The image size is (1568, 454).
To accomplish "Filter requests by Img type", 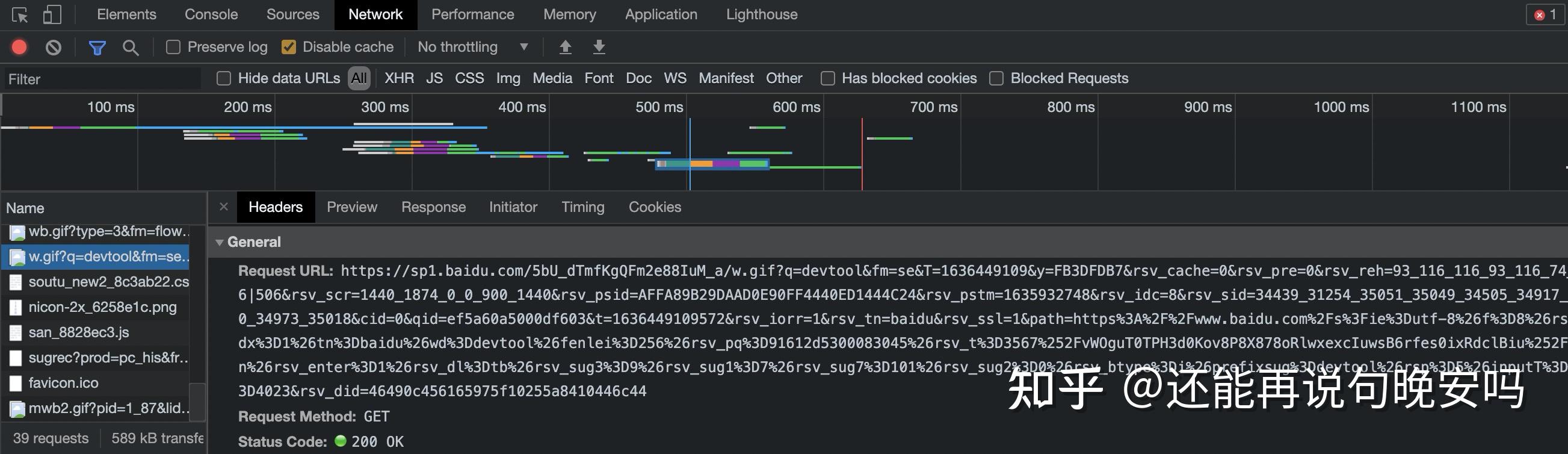I will click(x=508, y=79).
